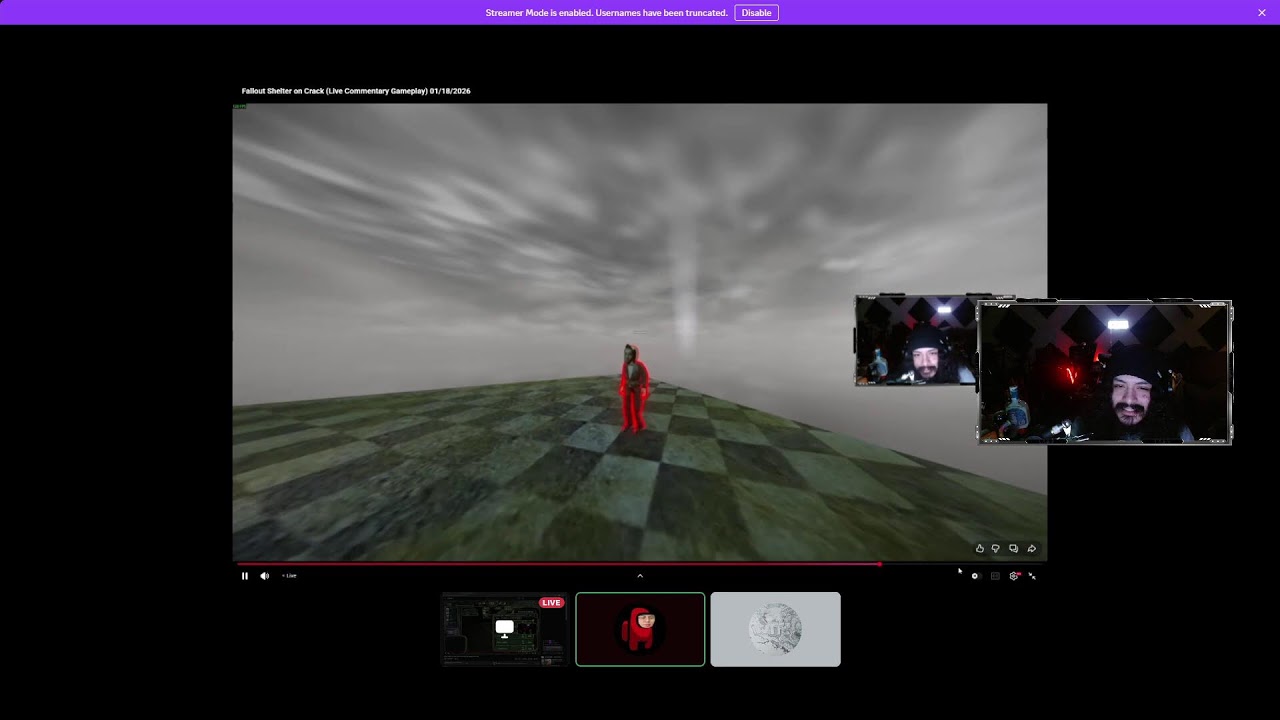The height and width of the screenshot is (720, 1280).
Task: Exit fullscreen with the shrink arrows icon
Action: coord(1032,576)
